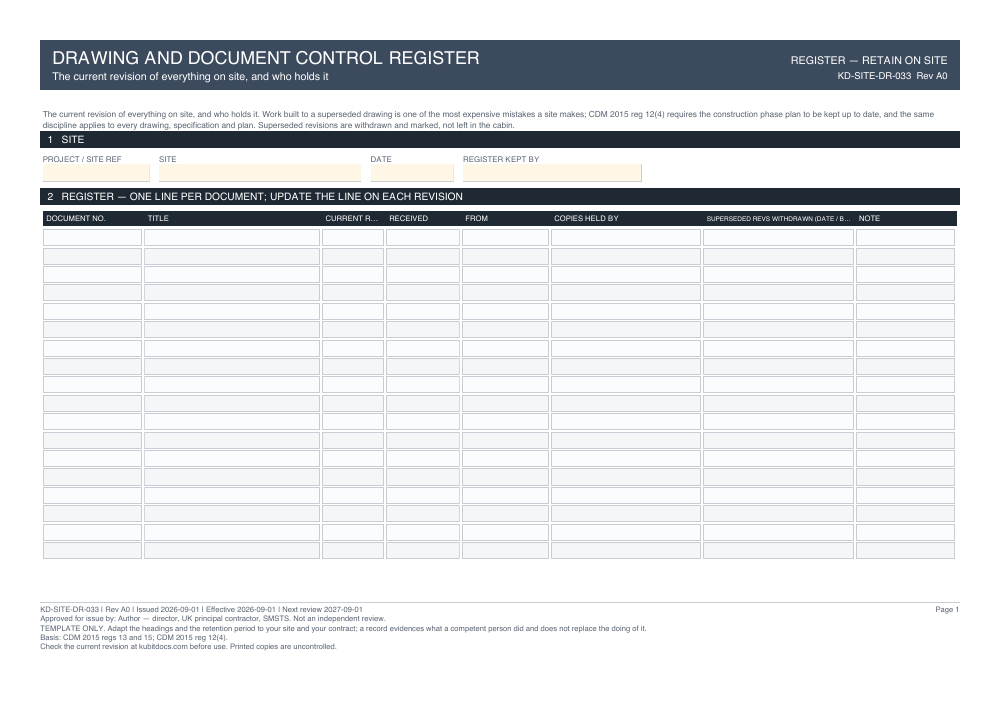This screenshot has height=708, width=1000.
Task: Click the 'TEMPLATE ONLY' footer line
Action: tap(343, 629)
